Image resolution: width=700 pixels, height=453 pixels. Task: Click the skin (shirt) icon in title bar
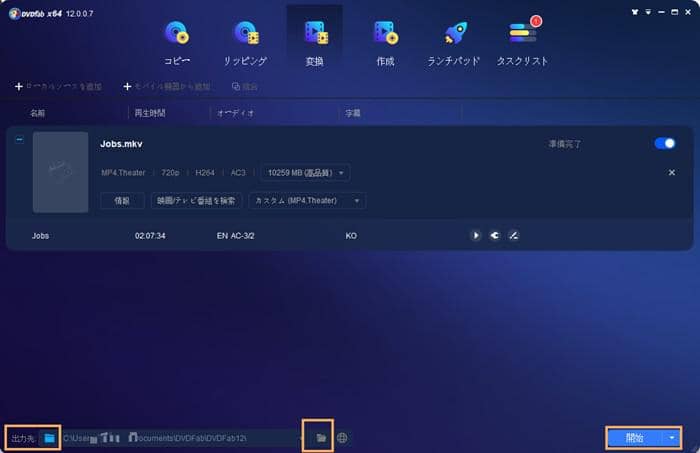[x=634, y=12]
